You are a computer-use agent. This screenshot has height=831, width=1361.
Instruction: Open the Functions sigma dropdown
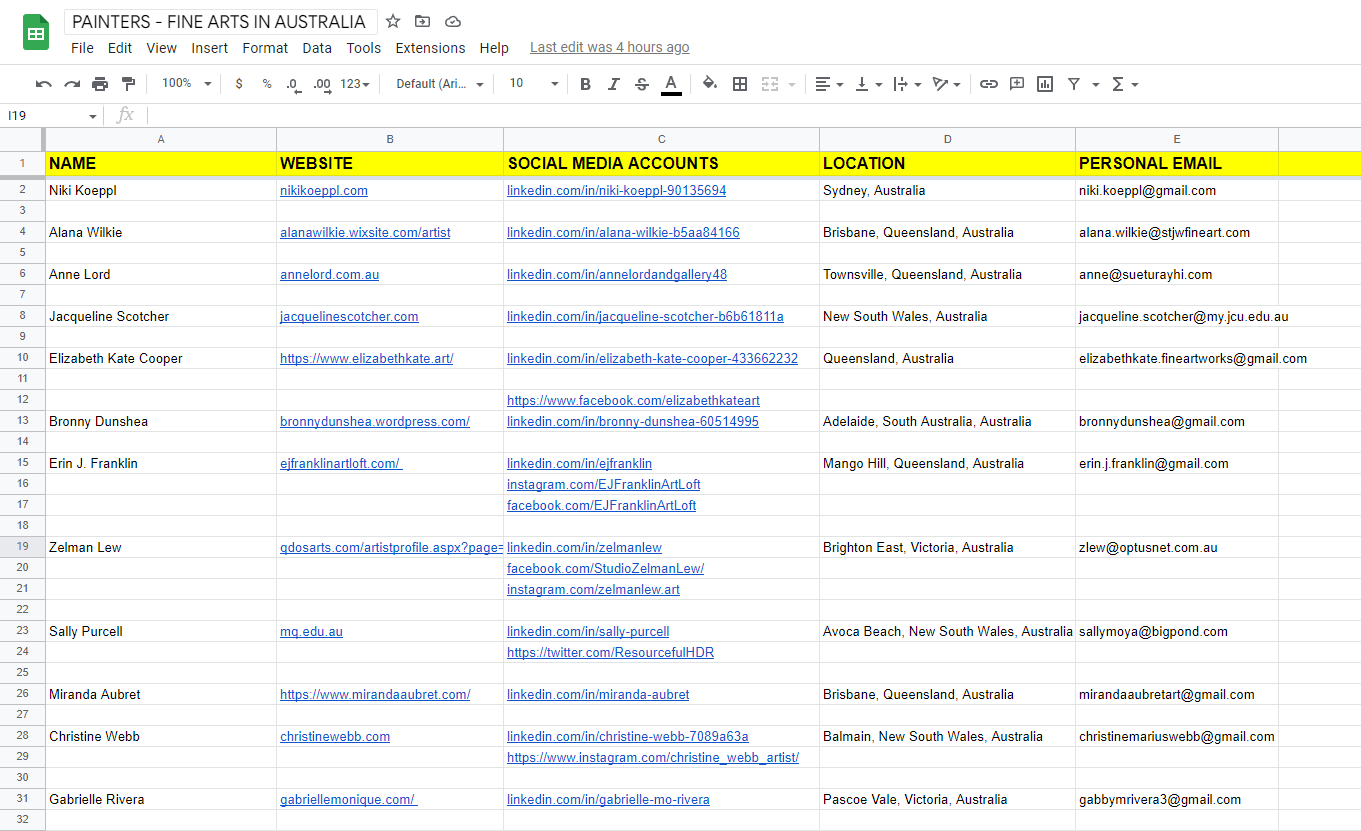[x=1125, y=84]
